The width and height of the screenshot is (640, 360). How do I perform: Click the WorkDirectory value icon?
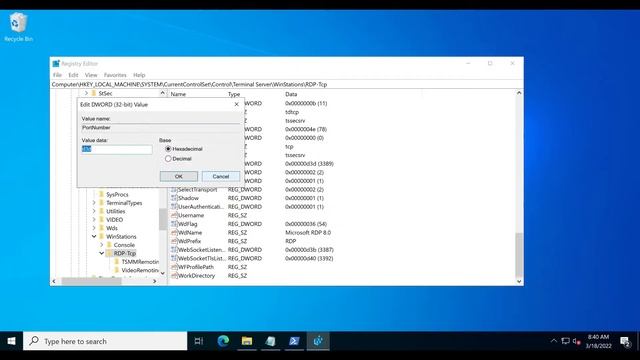pyautogui.click(x=174, y=276)
